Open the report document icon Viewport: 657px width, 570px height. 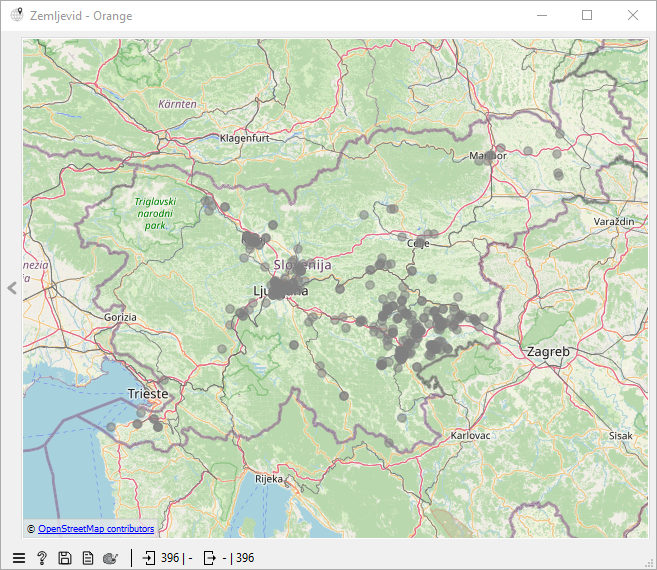tap(88, 558)
